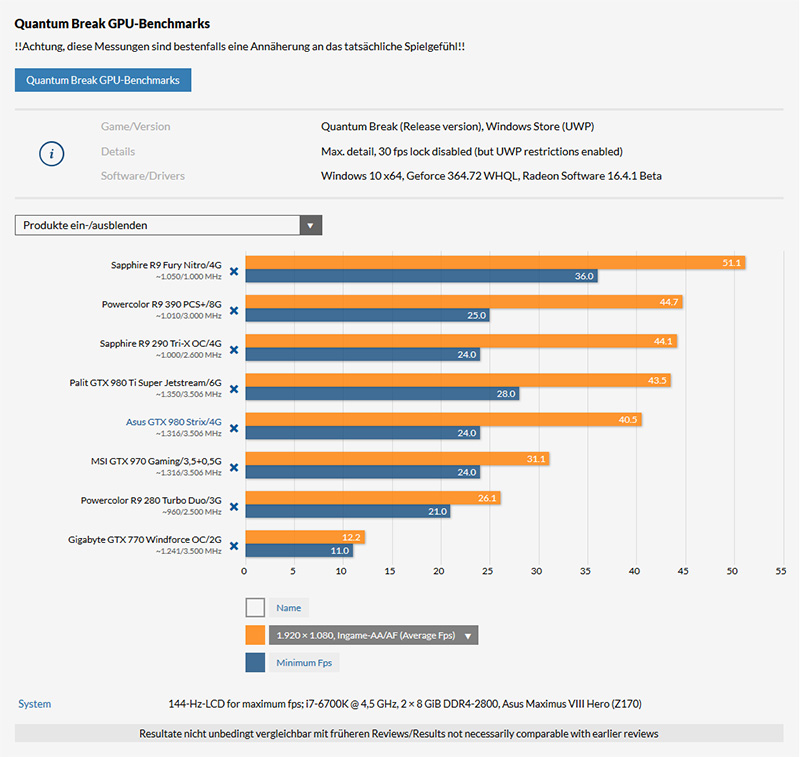Click the info circle icon

coord(52,154)
